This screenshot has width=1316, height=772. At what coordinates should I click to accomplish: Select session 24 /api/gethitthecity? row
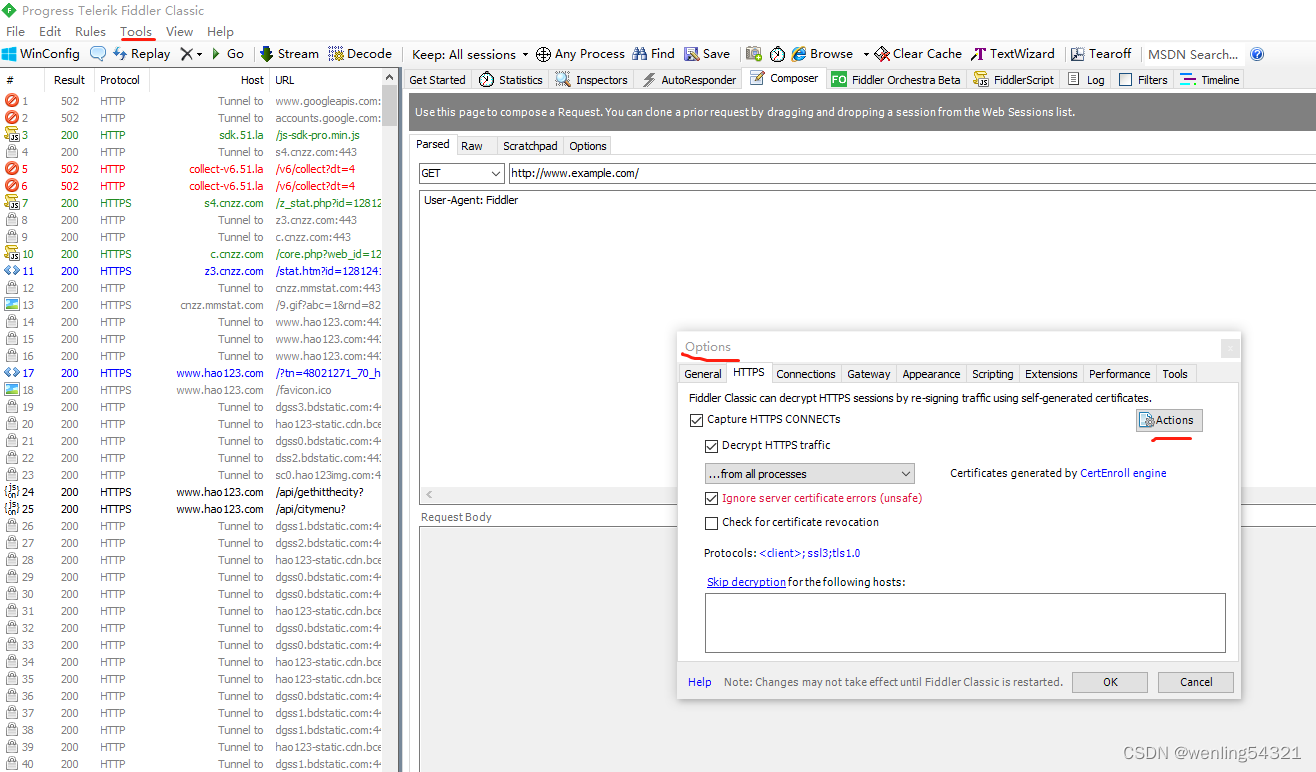pos(192,492)
